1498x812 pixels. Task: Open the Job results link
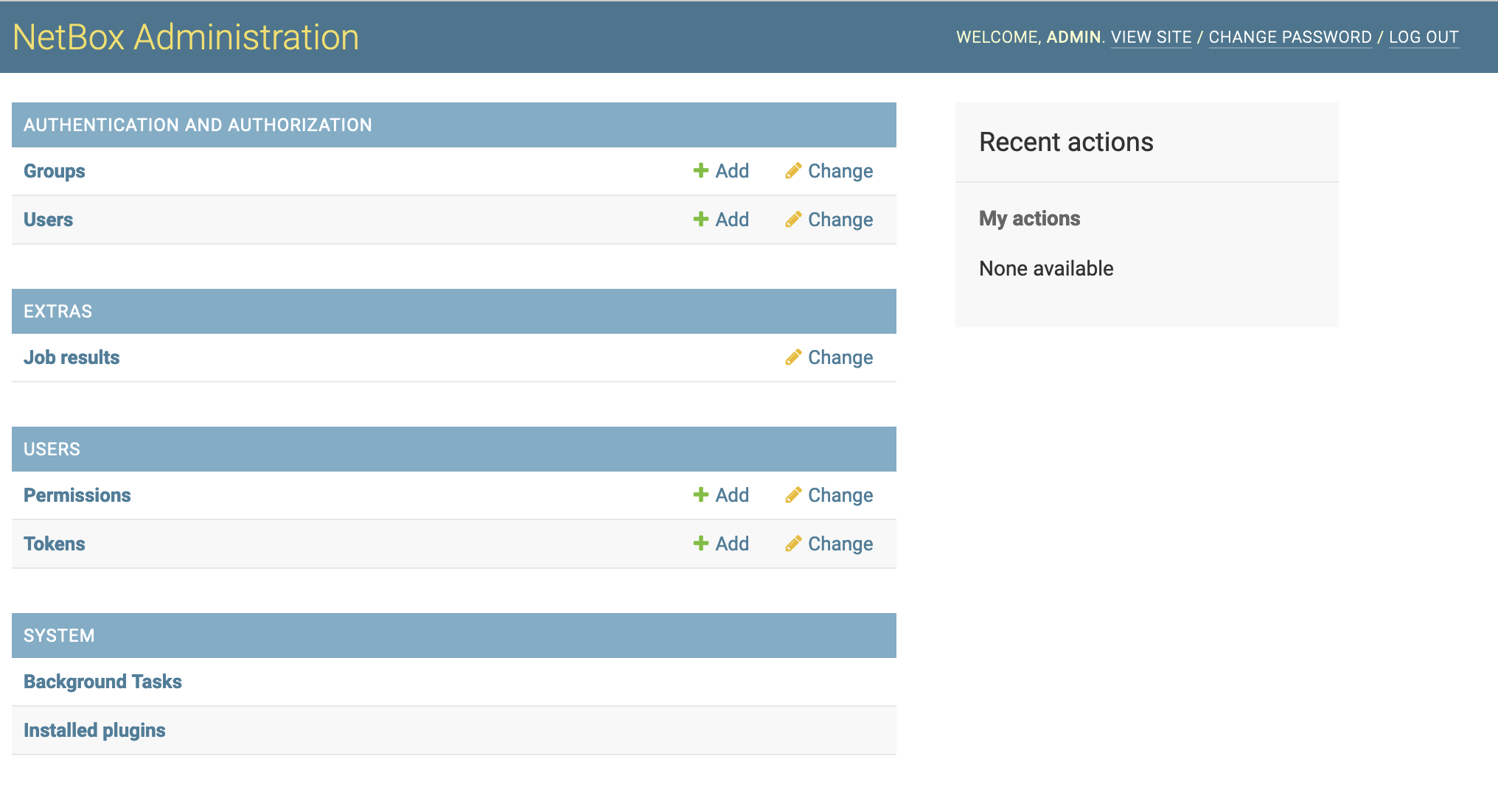72,357
